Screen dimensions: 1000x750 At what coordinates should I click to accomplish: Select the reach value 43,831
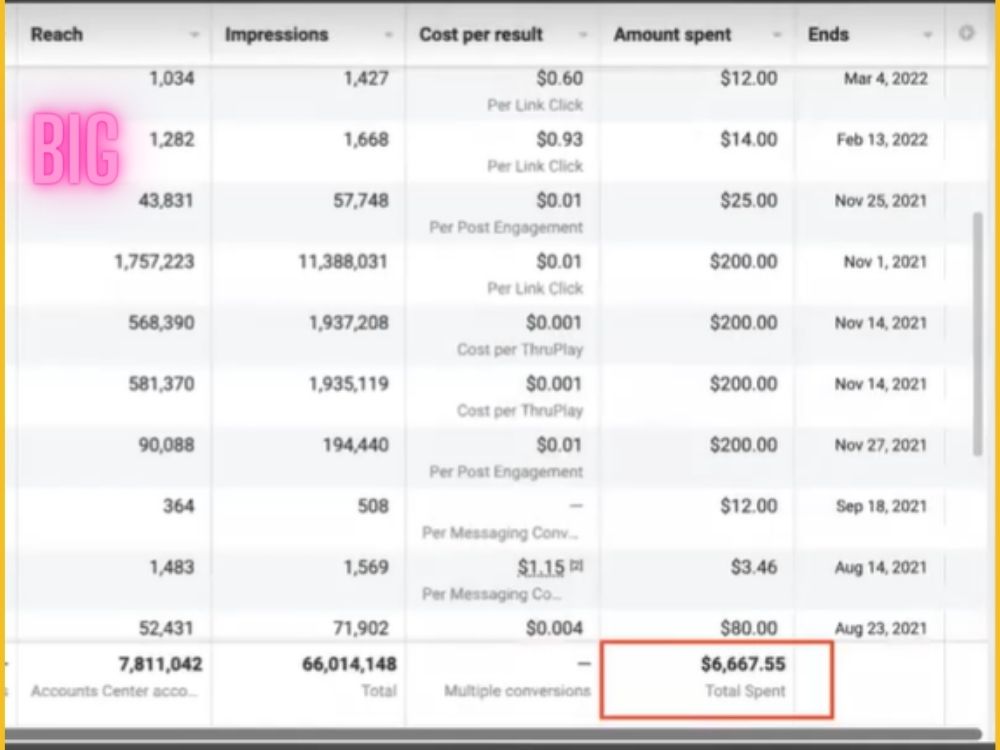(166, 201)
